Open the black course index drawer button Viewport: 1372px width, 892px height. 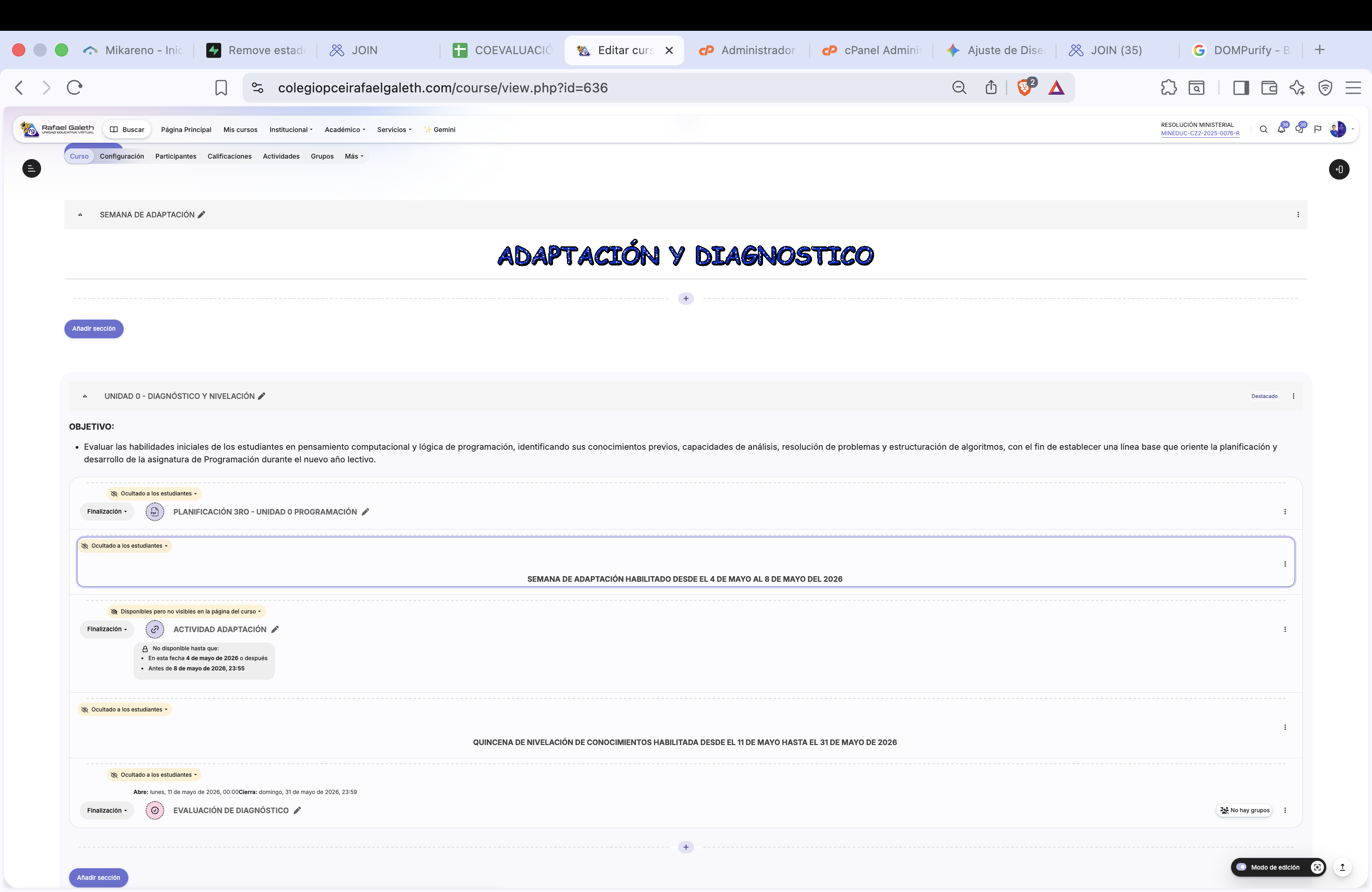pyautogui.click(x=32, y=168)
